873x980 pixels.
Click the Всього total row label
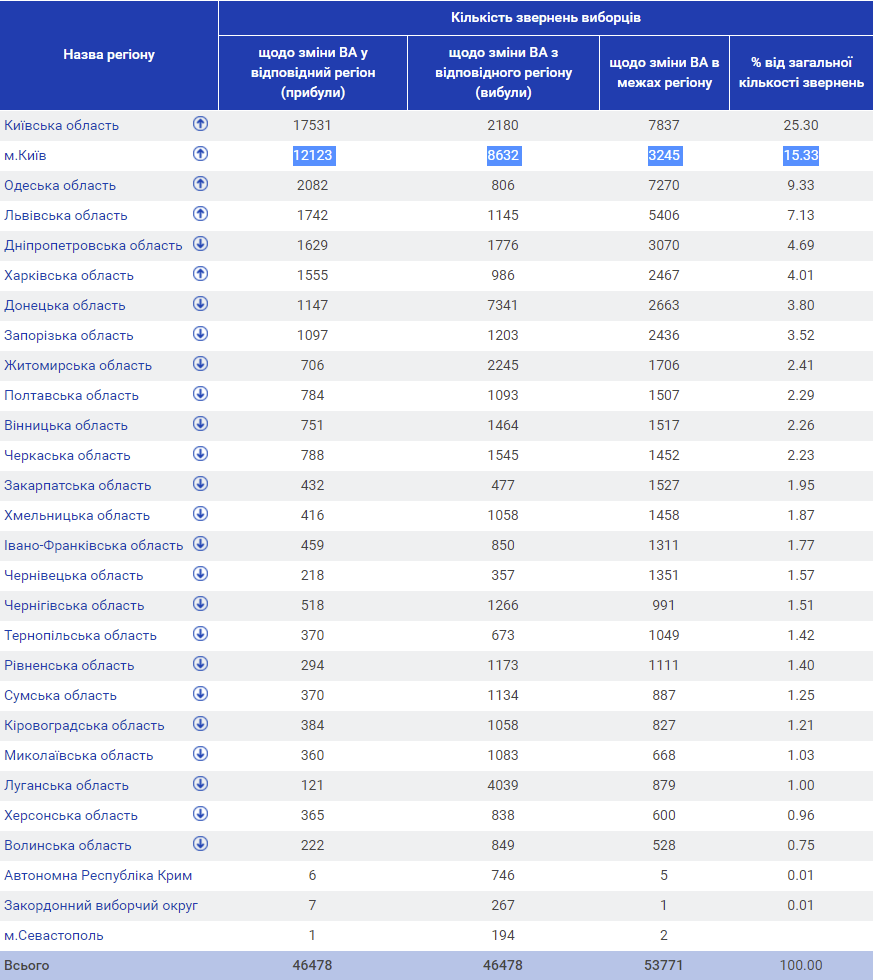[x=27, y=966]
